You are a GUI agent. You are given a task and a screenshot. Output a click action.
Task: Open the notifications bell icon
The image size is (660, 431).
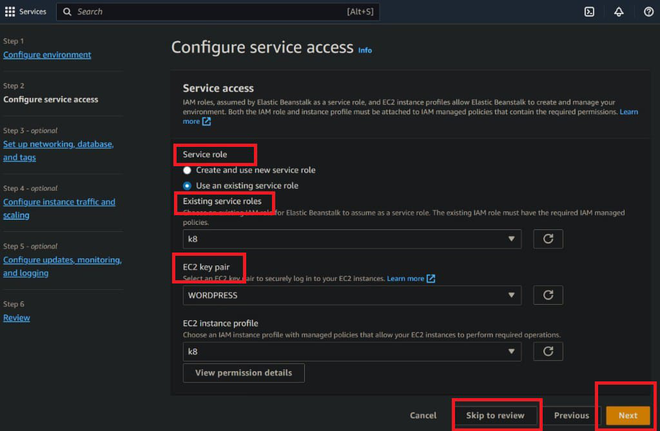coord(618,12)
